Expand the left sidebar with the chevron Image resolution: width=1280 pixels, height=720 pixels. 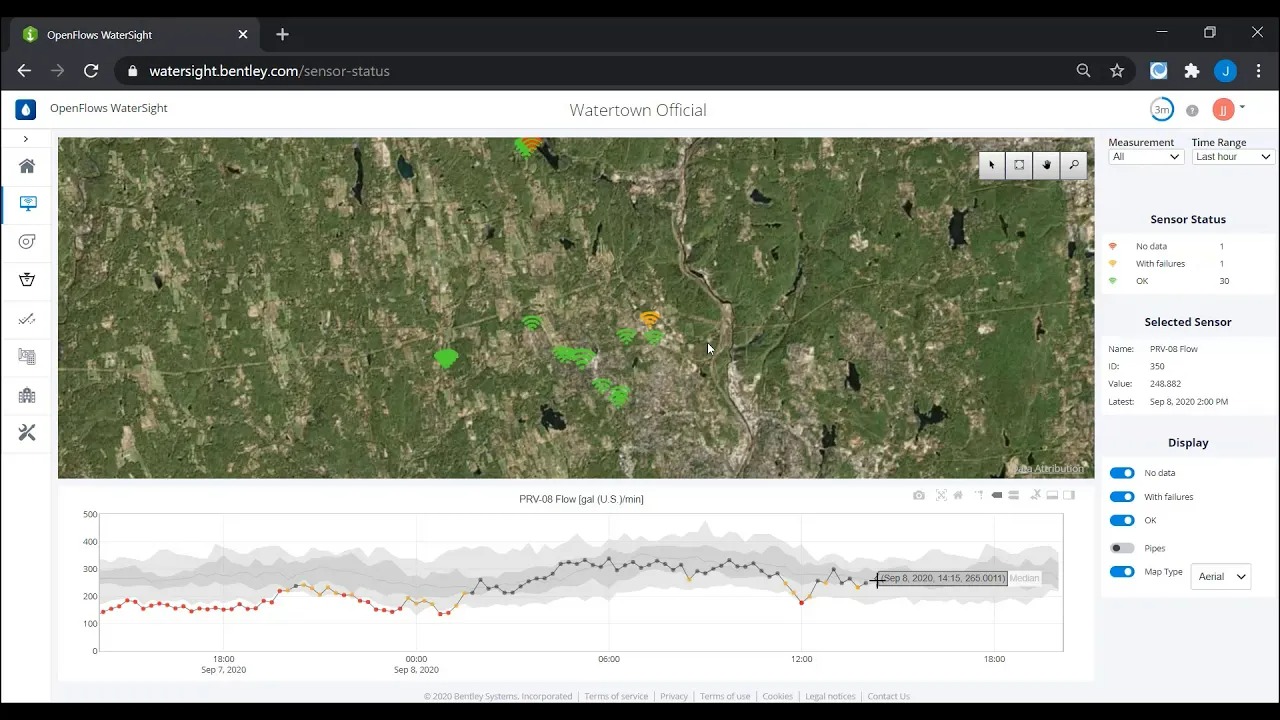pyautogui.click(x=26, y=139)
